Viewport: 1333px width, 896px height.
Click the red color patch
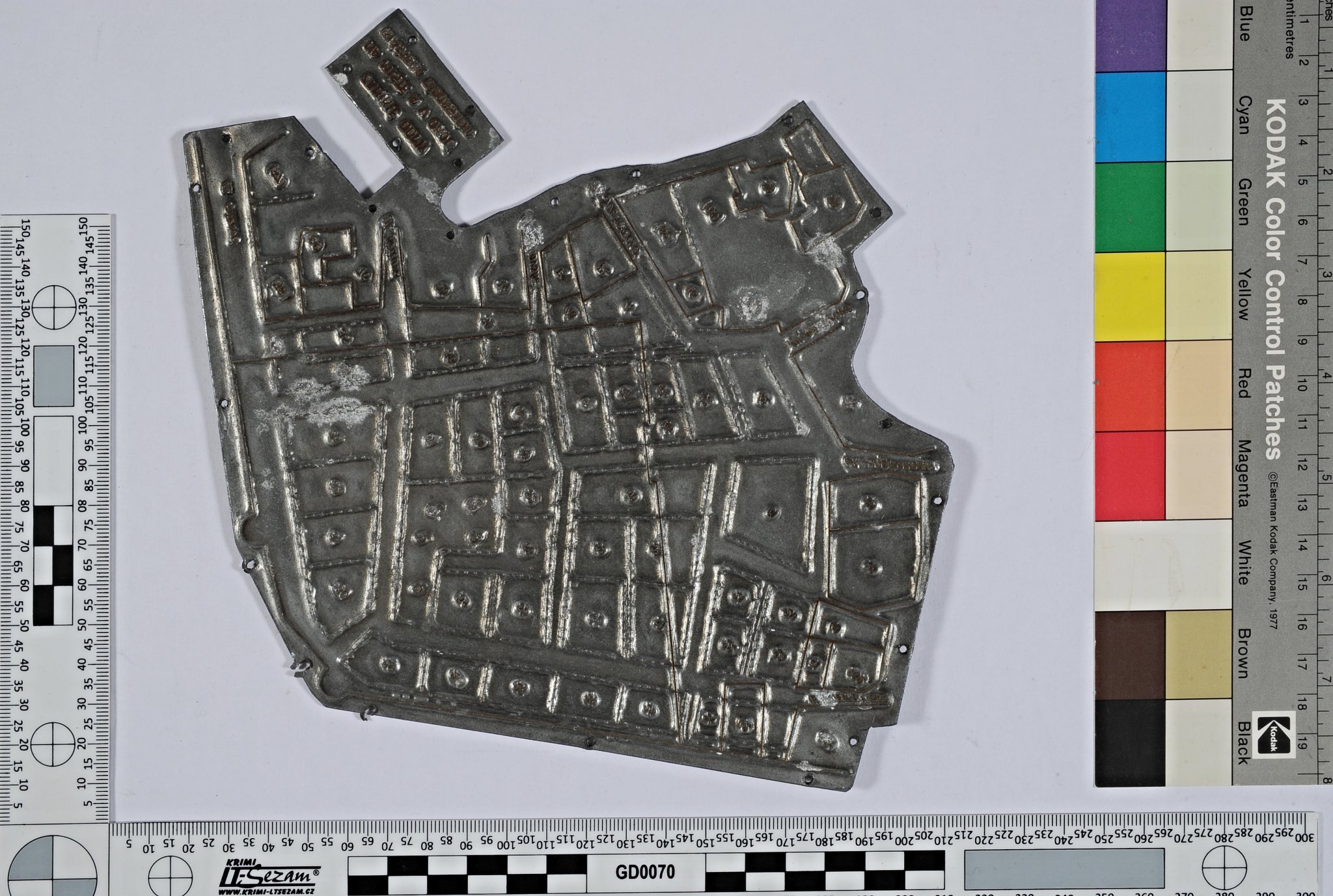coord(1129,385)
